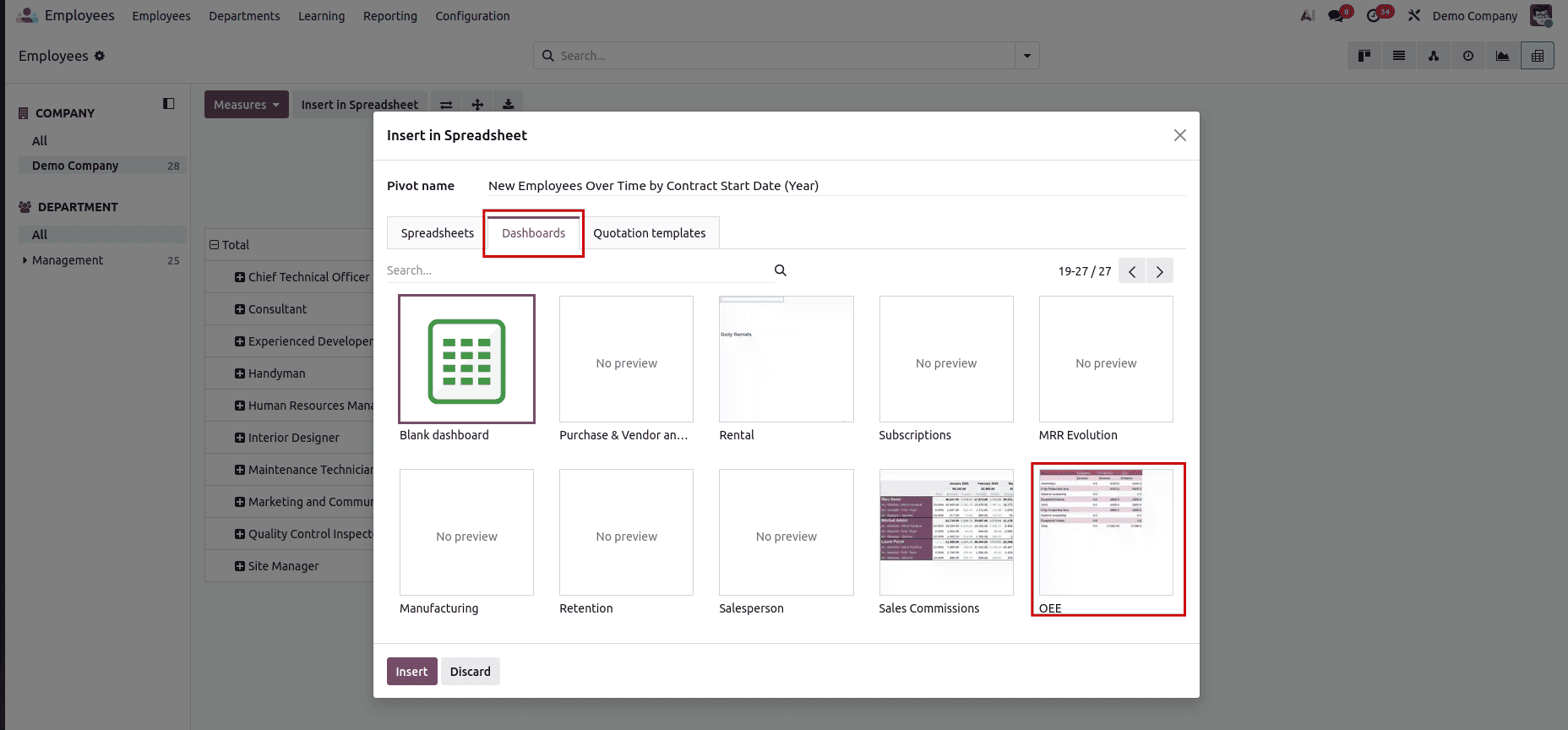Click Insert in Spreadsheet button
The height and width of the screenshot is (730, 1568).
360,105
